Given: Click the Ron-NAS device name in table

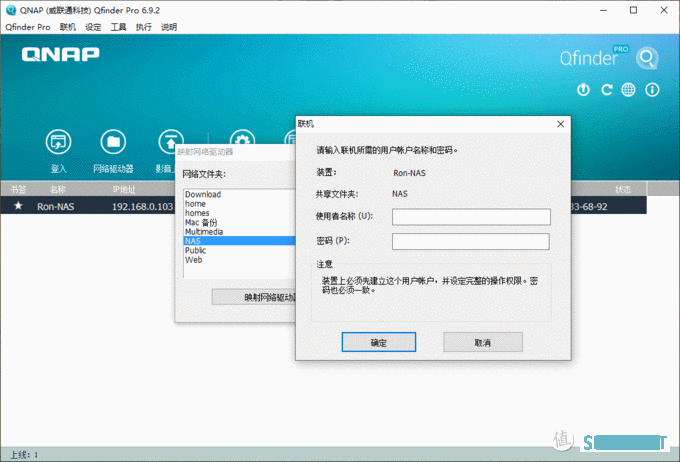Looking at the screenshot, I should coord(56,206).
